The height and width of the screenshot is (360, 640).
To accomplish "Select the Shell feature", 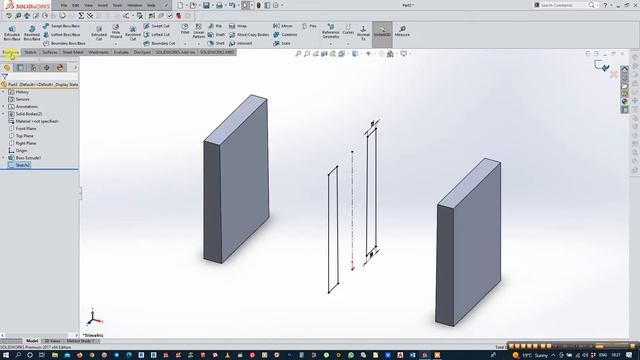I will (x=216, y=43).
